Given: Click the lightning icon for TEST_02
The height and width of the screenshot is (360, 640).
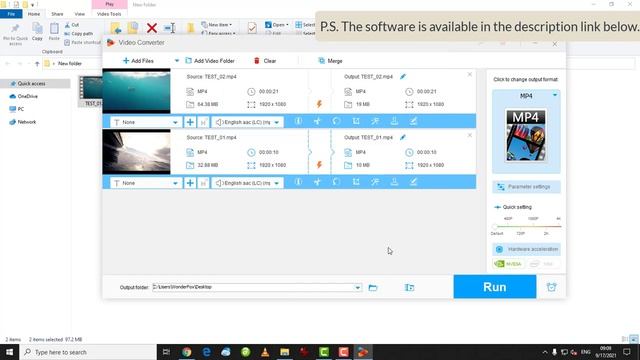Looking at the screenshot, I should (x=319, y=104).
